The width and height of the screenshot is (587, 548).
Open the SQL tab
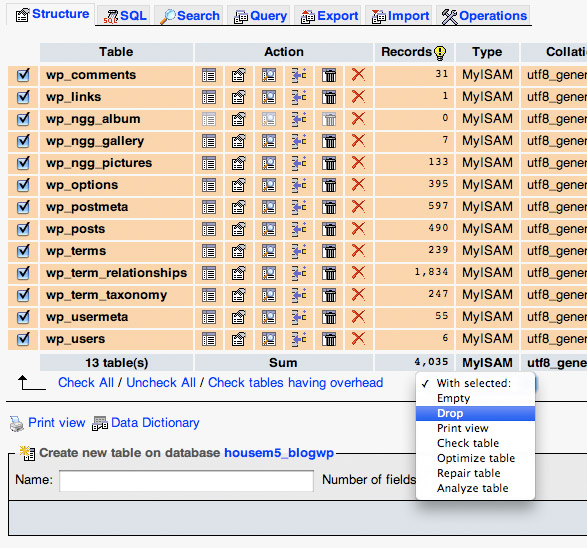[125, 16]
